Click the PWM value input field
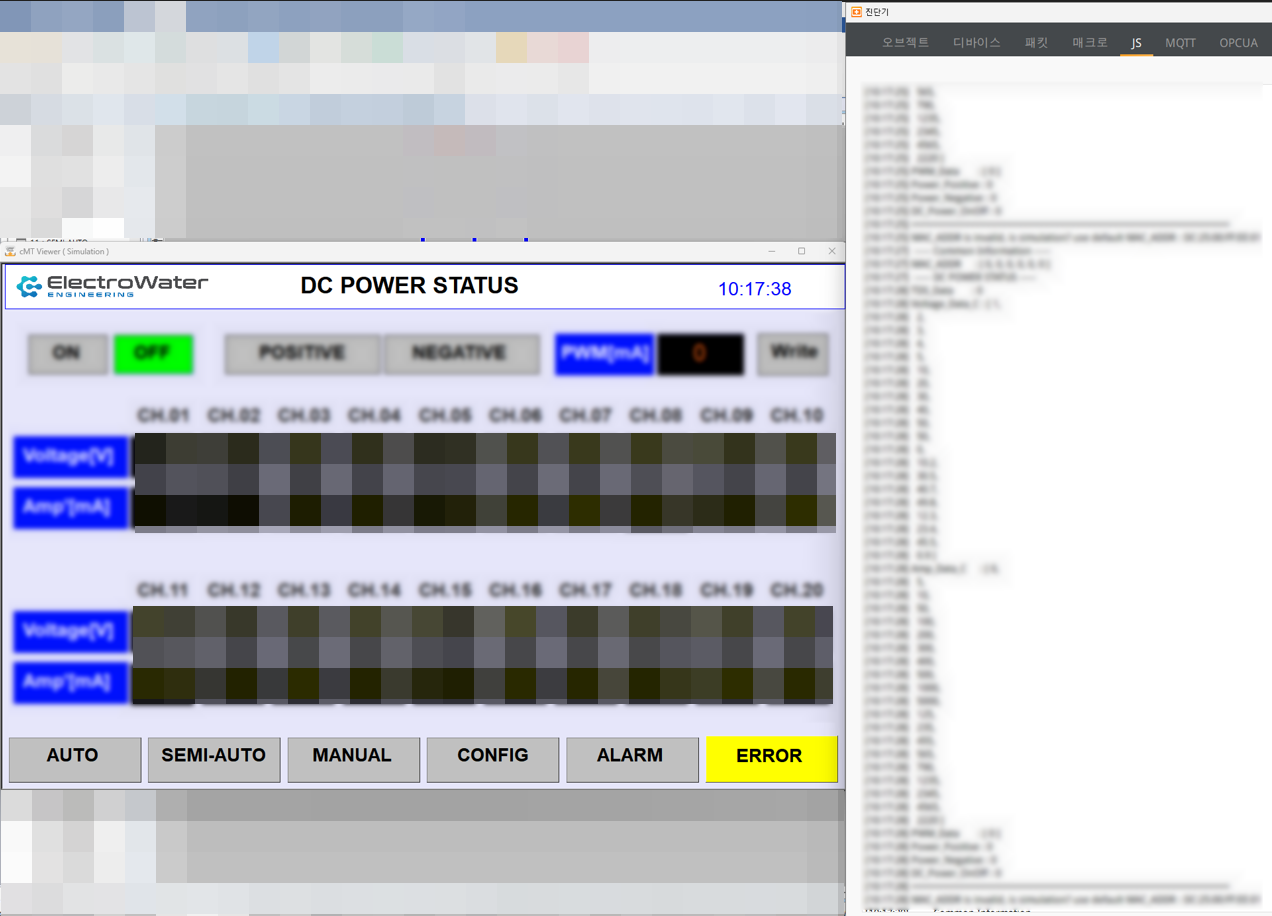The height and width of the screenshot is (916, 1272). (700, 354)
